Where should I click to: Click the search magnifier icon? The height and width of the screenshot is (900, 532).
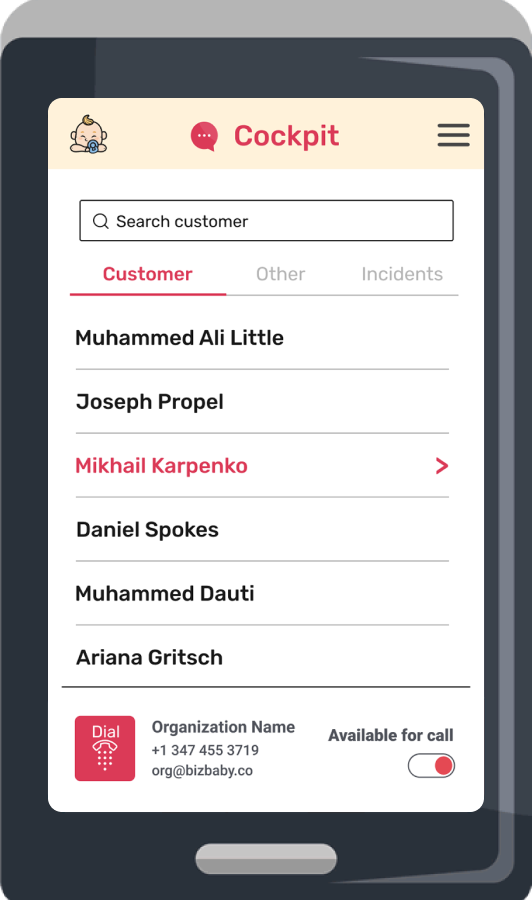(x=100, y=221)
